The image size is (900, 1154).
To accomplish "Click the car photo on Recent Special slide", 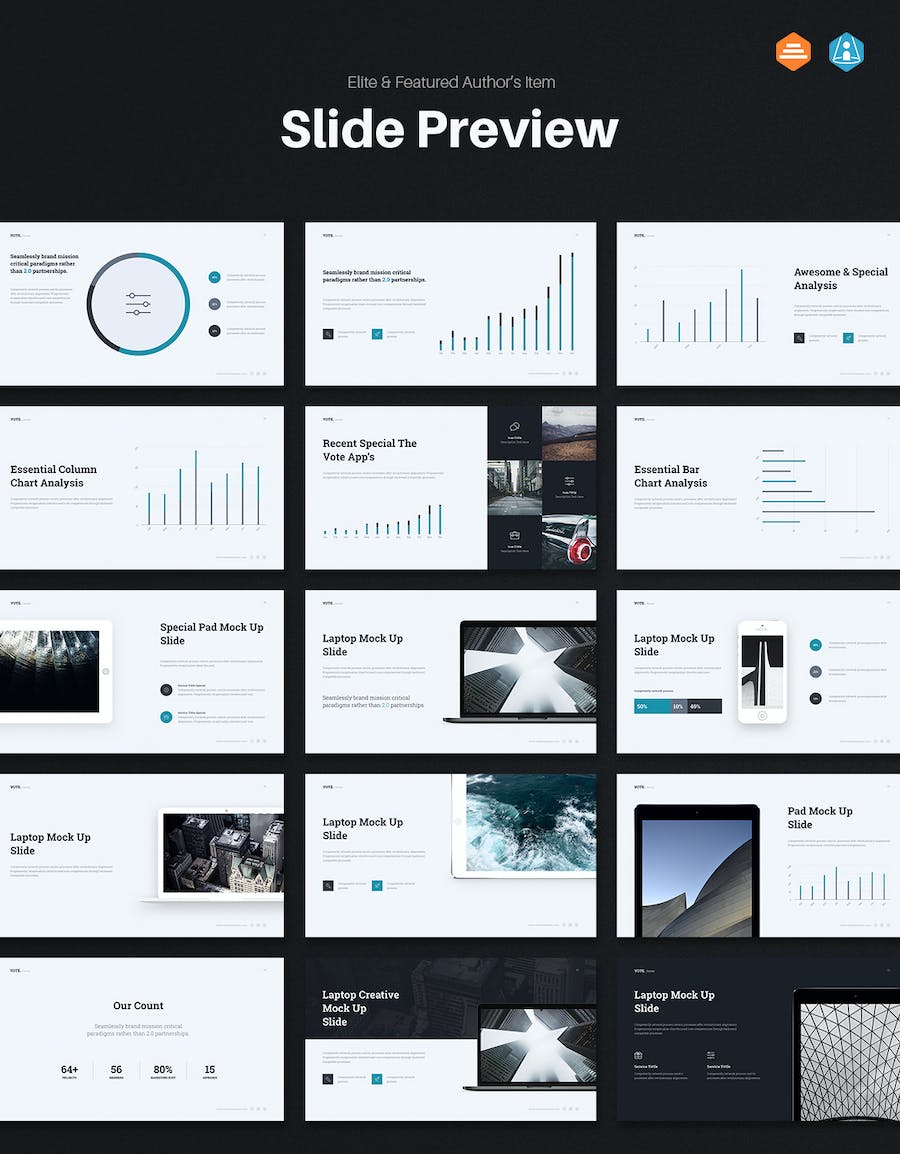I will click(569, 541).
